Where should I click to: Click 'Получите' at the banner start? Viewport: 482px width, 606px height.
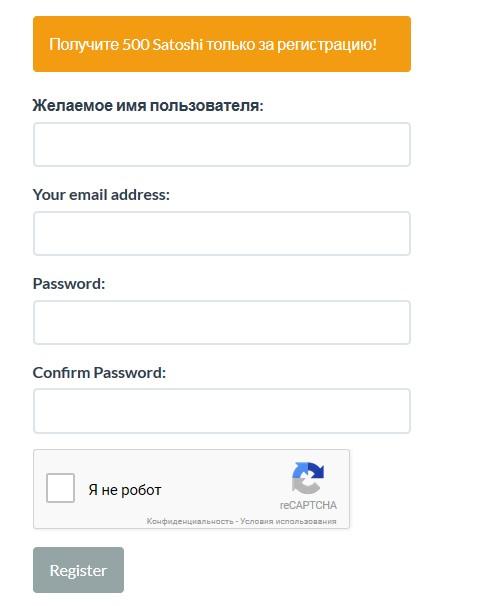[83, 45]
